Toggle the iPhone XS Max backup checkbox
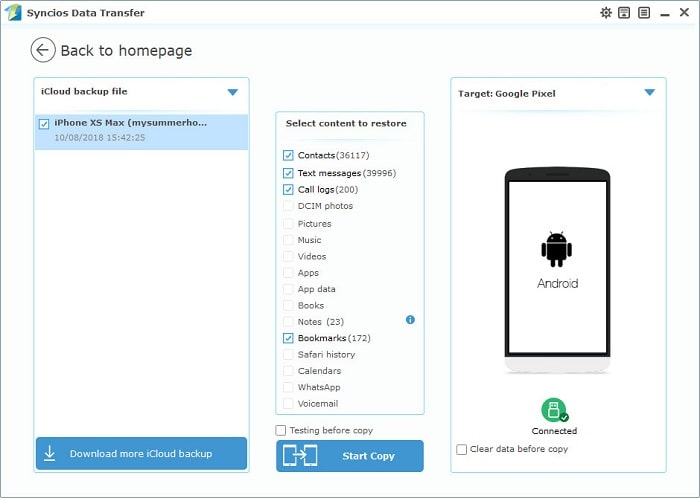Viewport: 700px width, 498px height. [x=44, y=124]
